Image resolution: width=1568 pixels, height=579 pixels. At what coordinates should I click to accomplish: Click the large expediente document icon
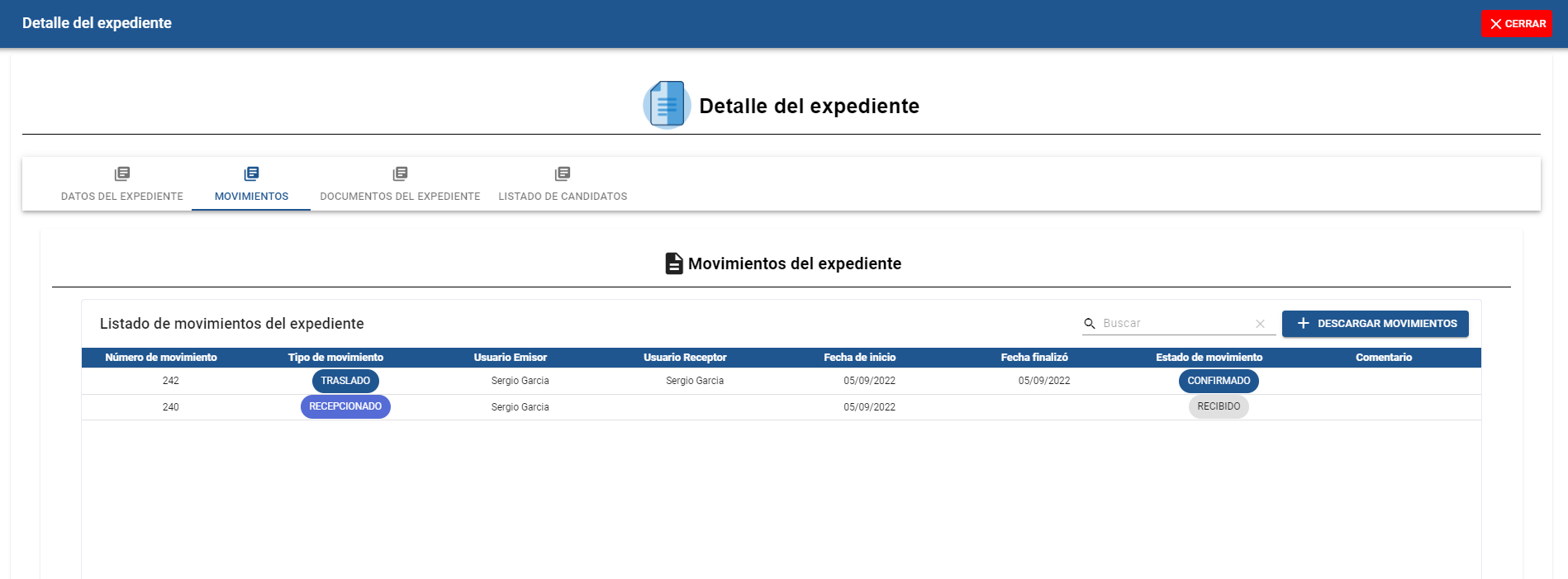point(667,105)
